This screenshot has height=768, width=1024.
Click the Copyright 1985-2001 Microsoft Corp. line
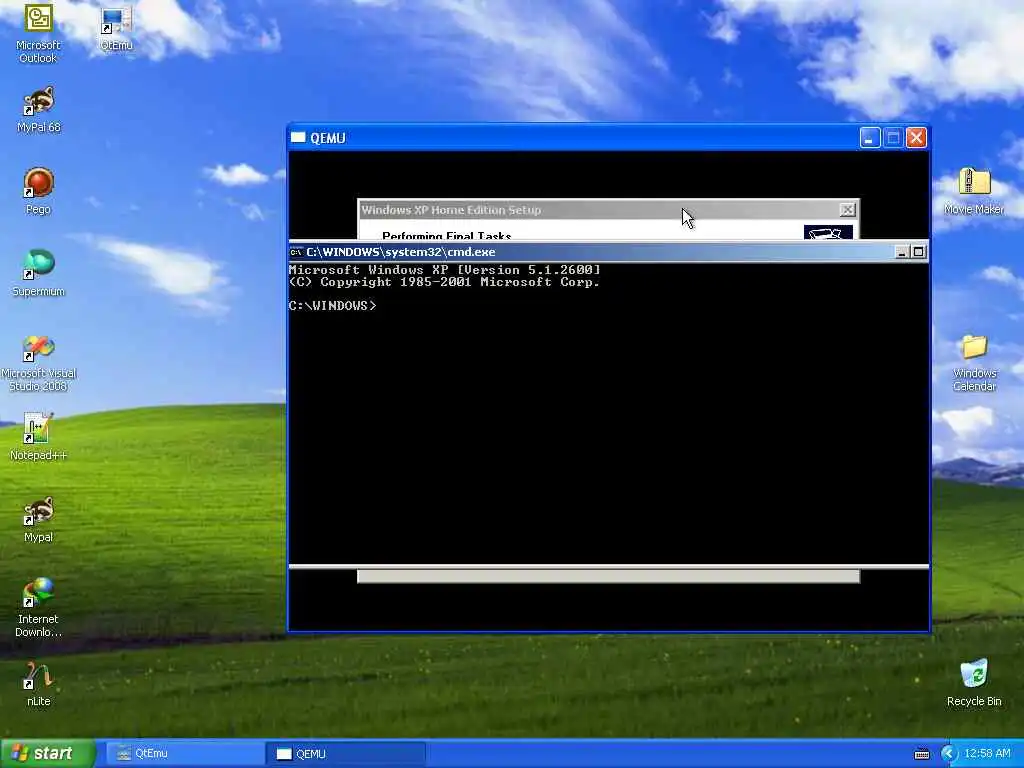445,282
